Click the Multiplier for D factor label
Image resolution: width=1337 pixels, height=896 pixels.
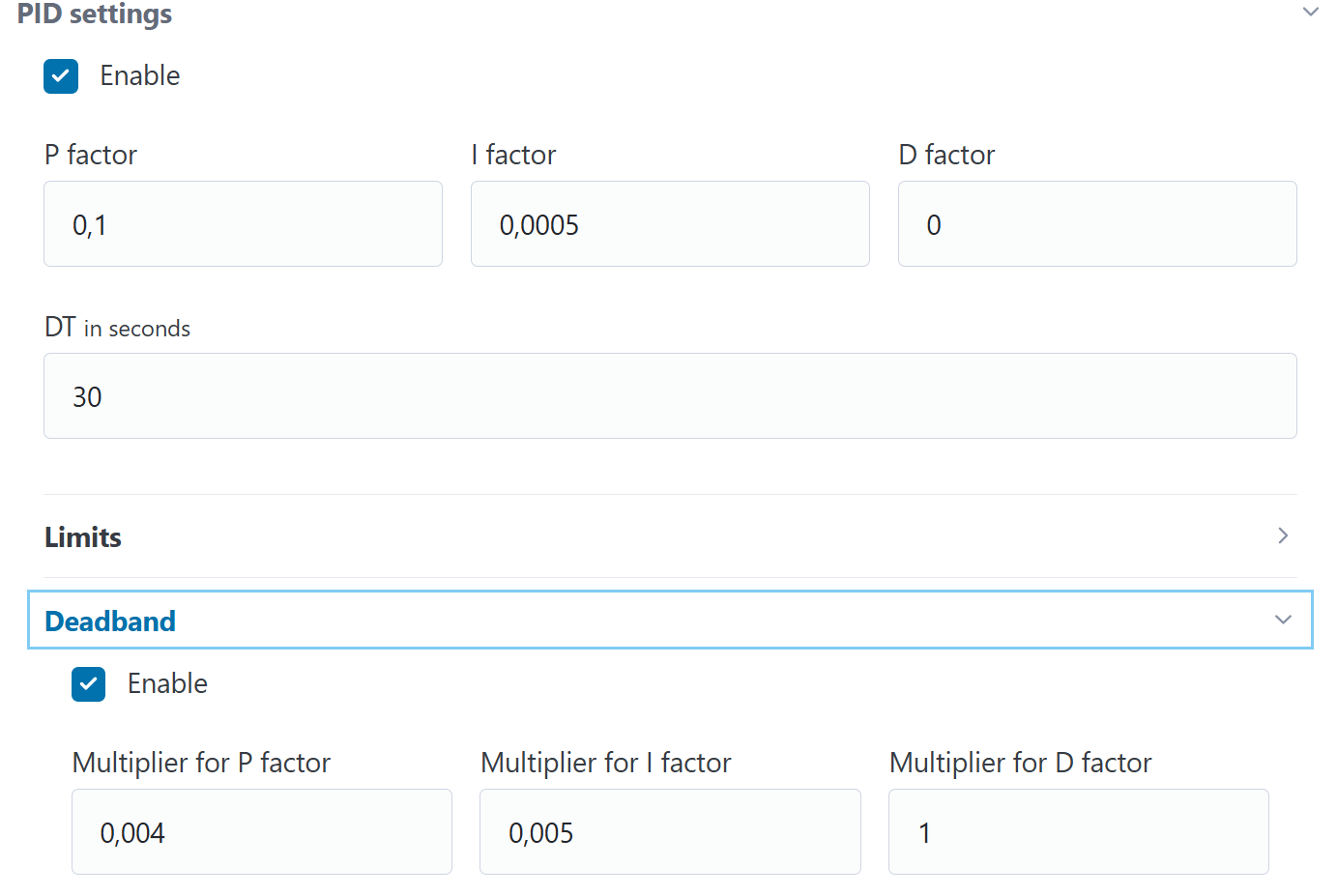(1020, 764)
